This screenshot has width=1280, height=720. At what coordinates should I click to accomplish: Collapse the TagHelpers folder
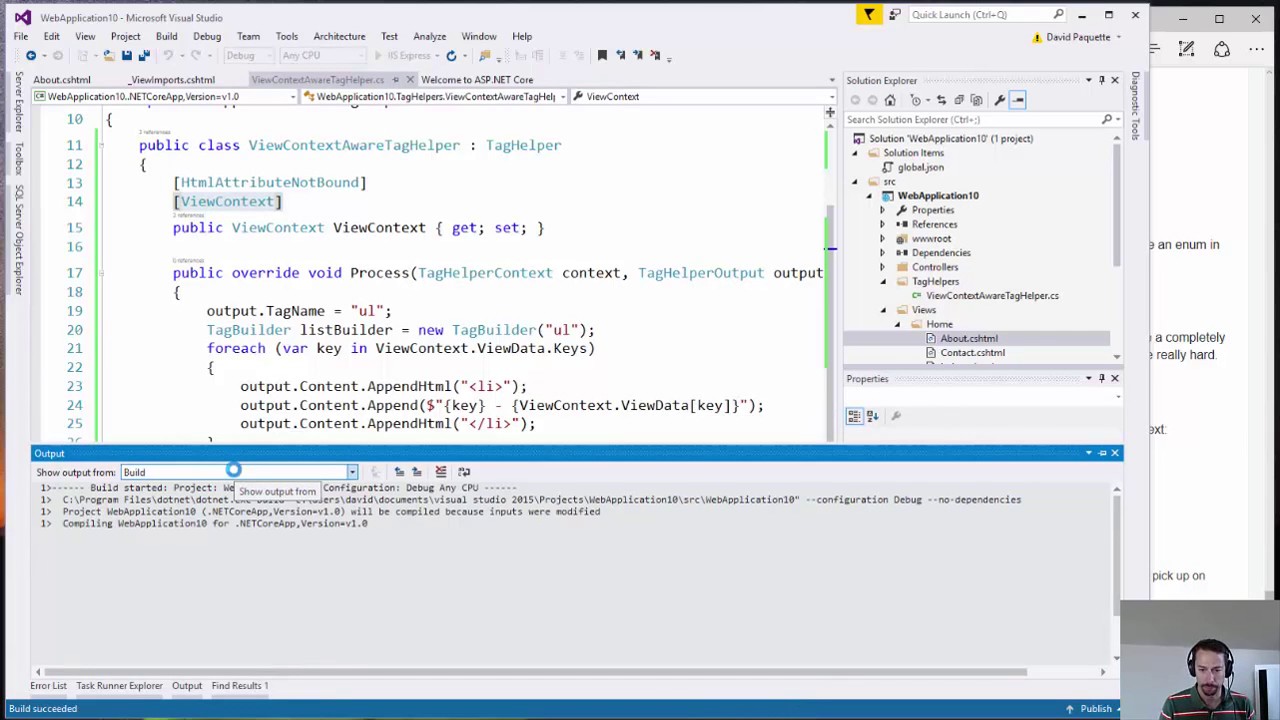pyautogui.click(x=882, y=281)
